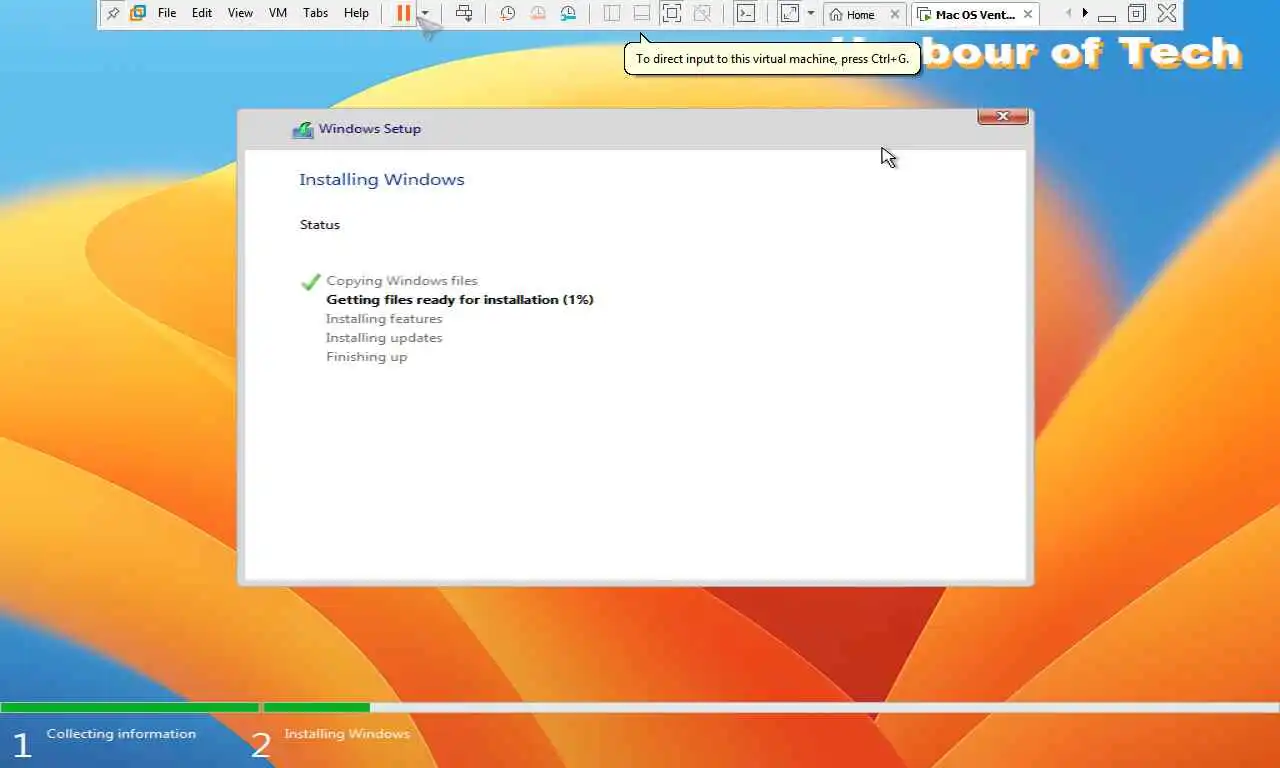Open the View menu
Screen dimensions: 1280x768
(240, 14)
